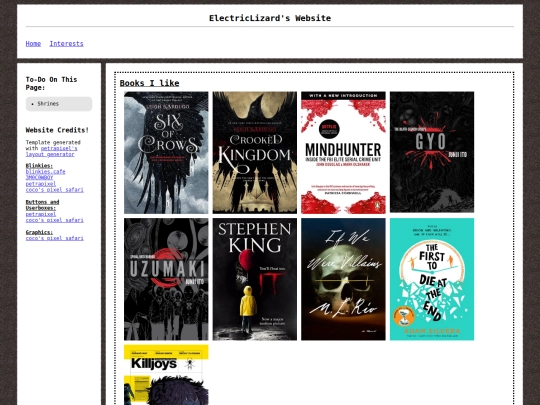The height and width of the screenshot is (405, 540).
Task: Click the Website Credits! heading
Action: tap(57, 130)
